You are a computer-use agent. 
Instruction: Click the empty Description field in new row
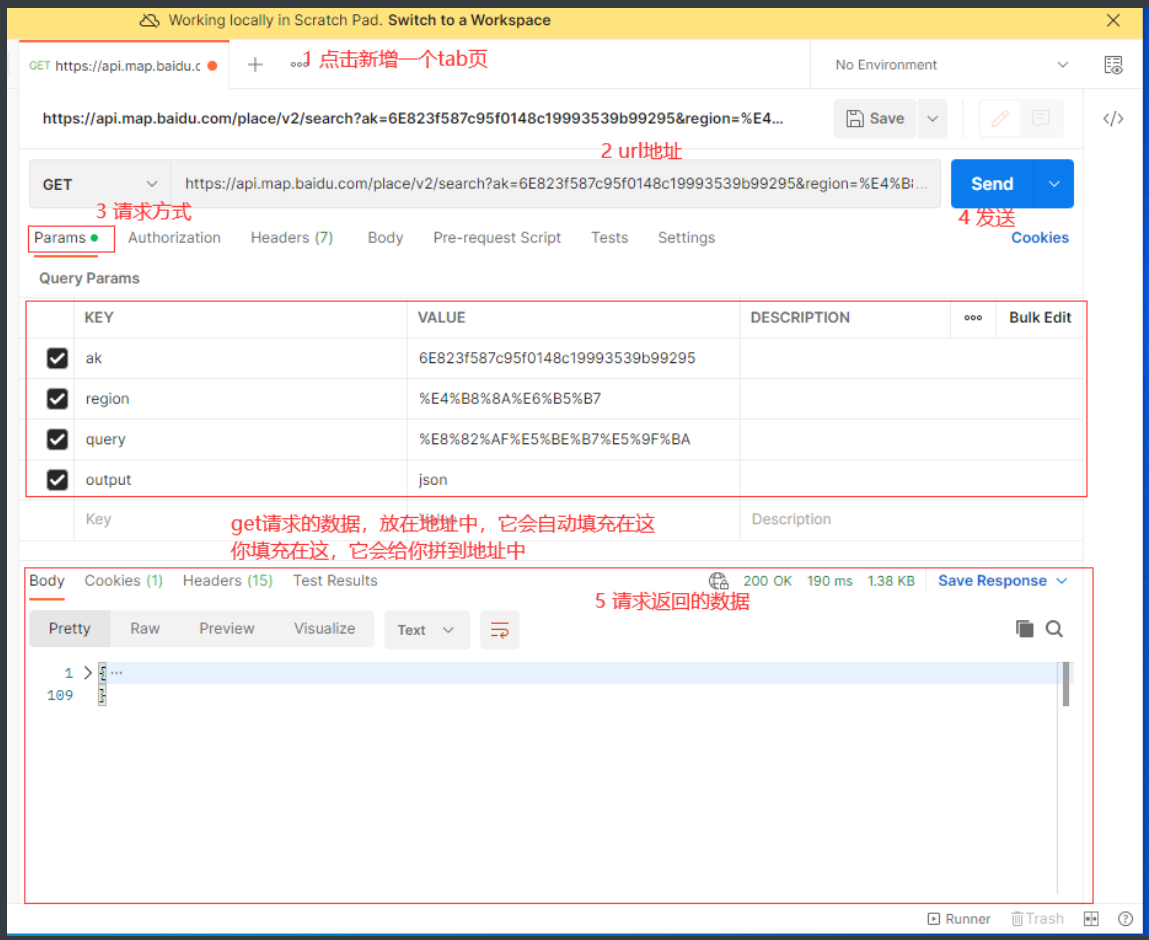(x=911, y=519)
